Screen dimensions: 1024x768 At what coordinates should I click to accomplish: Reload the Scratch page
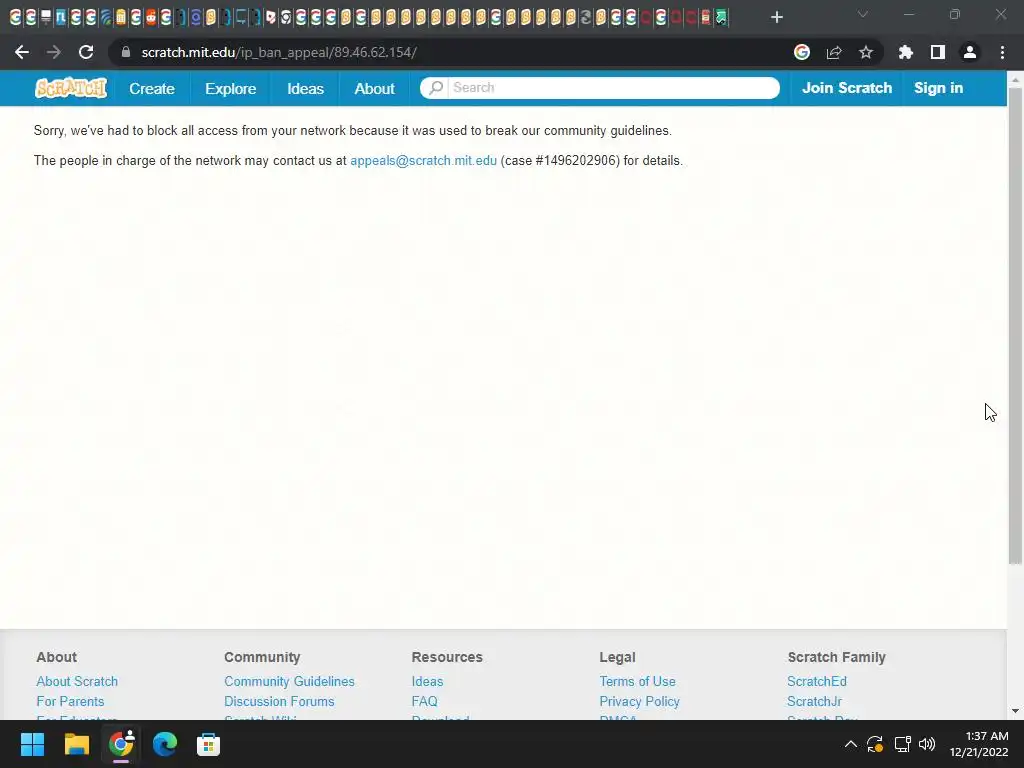[86, 52]
